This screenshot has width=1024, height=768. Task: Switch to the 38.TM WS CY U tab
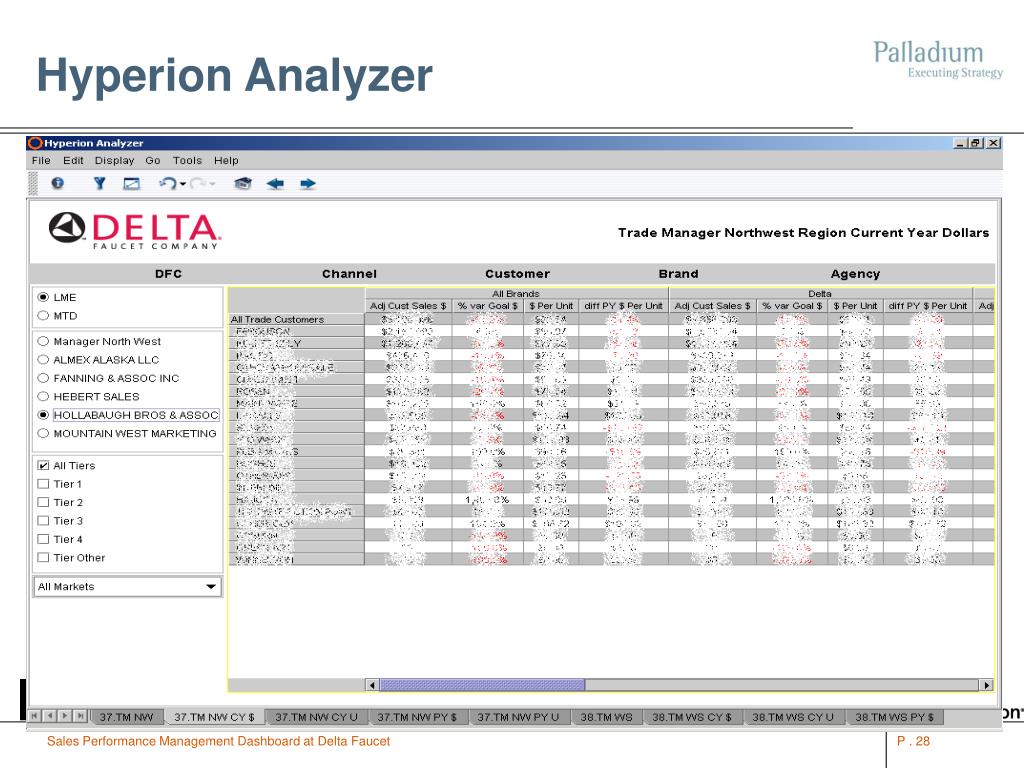tap(793, 717)
